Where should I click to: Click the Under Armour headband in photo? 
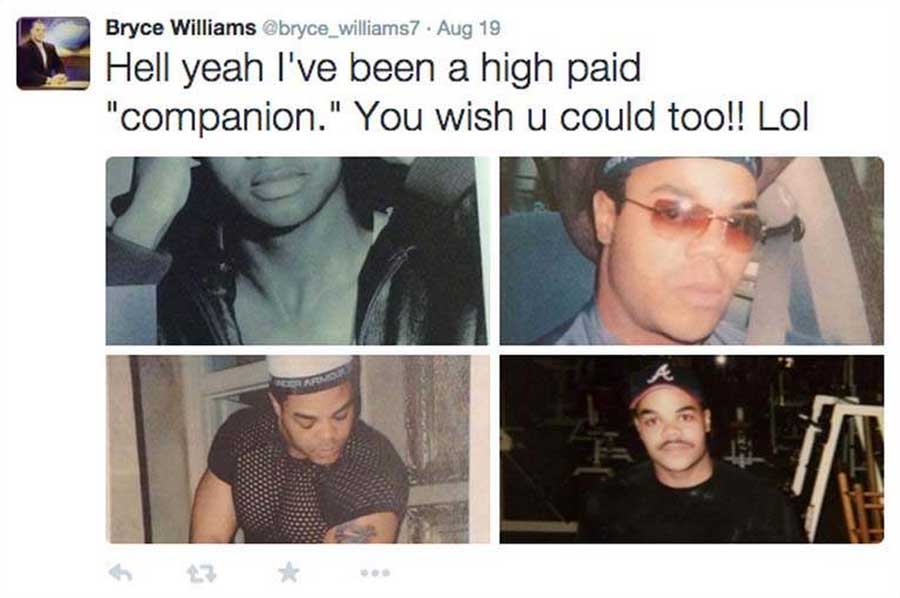pyautogui.click(x=311, y=375)
